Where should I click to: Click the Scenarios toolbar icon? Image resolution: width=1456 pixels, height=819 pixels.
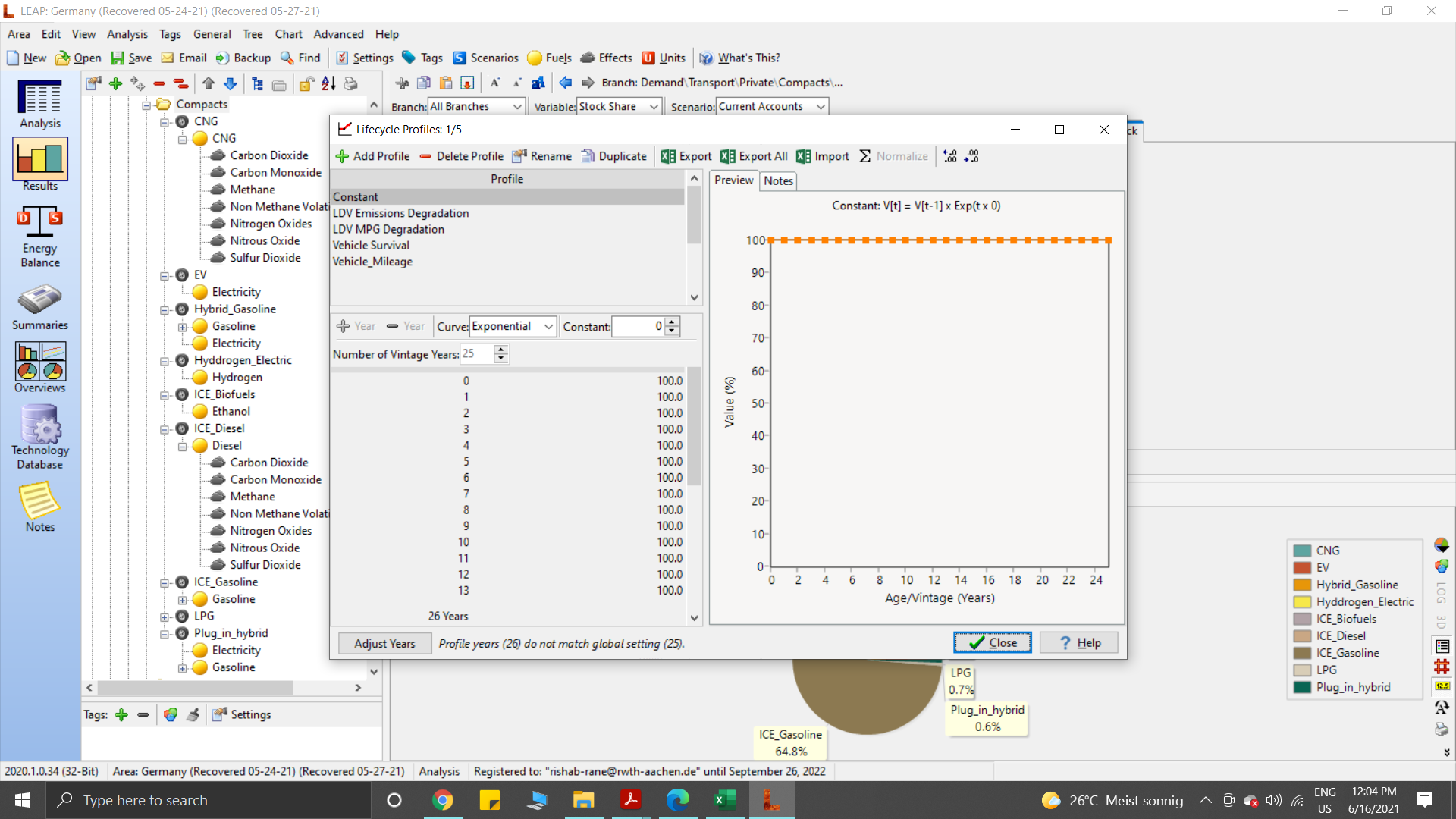pos(485,58)
